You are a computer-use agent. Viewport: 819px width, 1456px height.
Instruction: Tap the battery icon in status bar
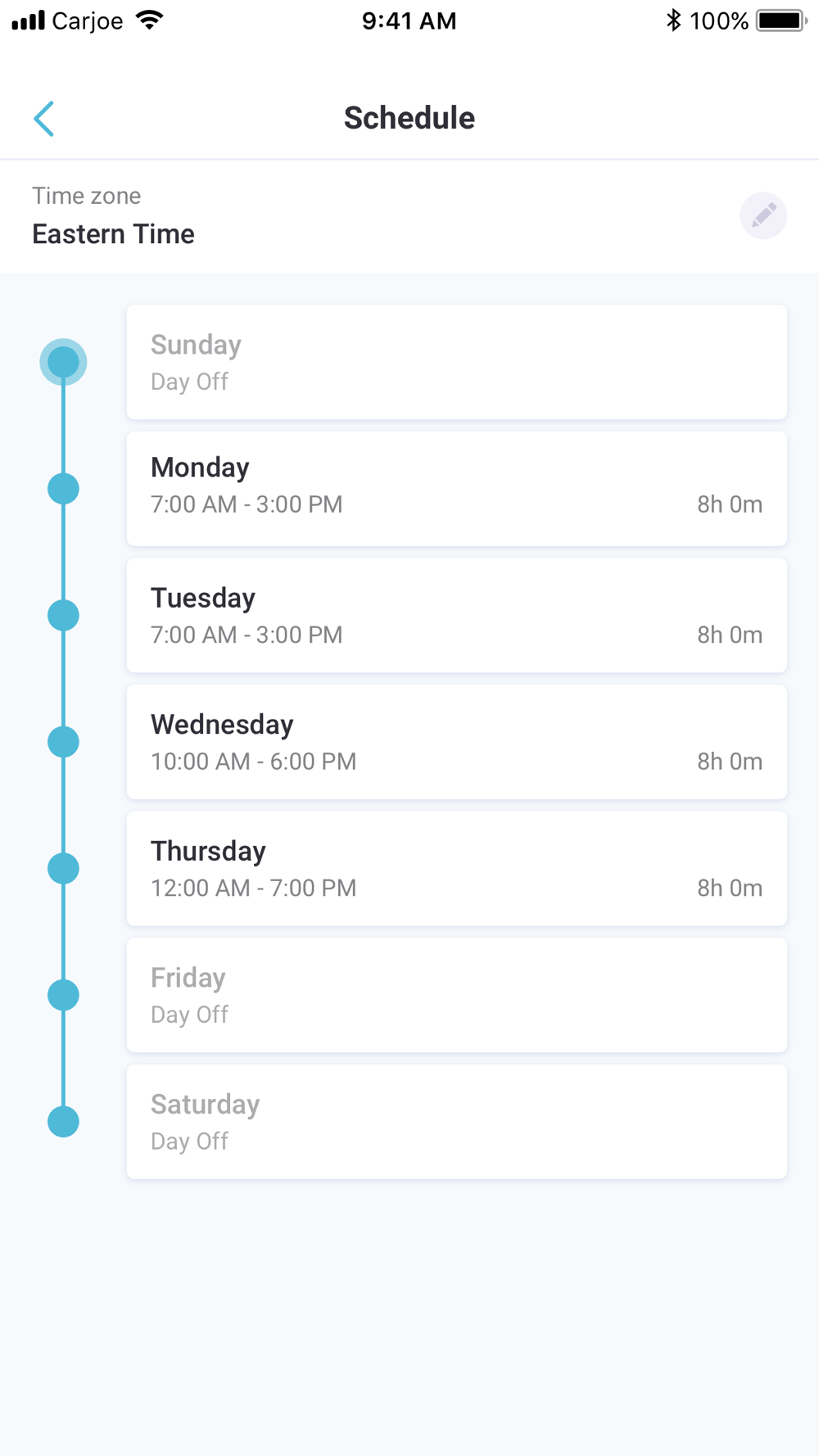click(x=782, y=20)
